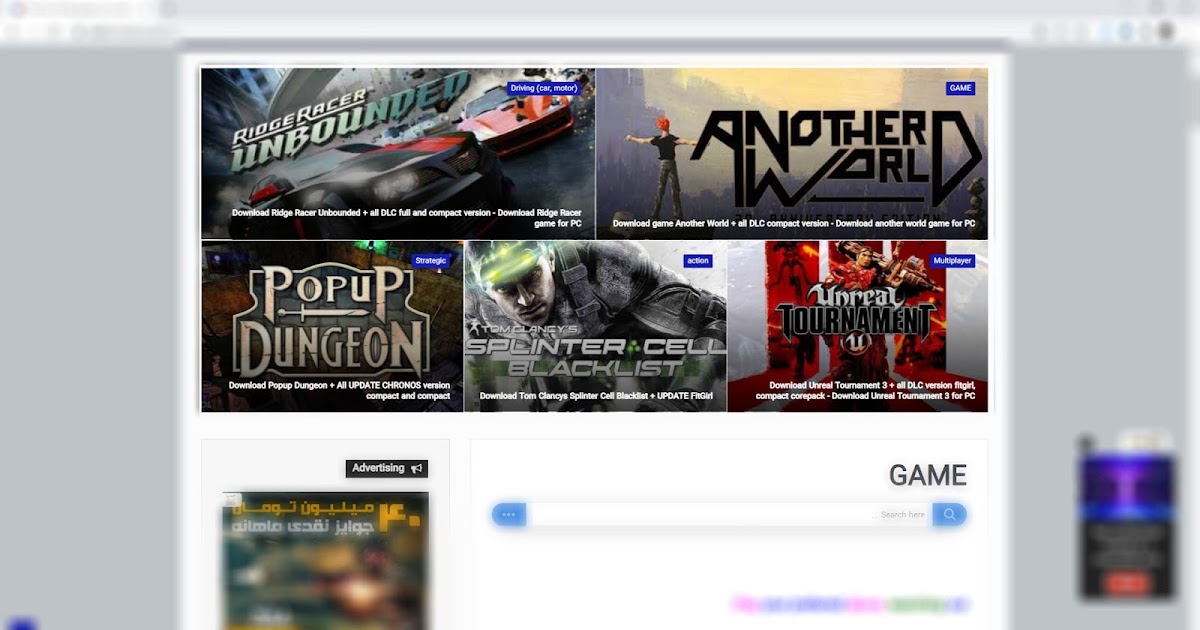The image size is (1200, 630).
Task: Click the megaphone icon beside Advertising
Action: coord(417,468)
